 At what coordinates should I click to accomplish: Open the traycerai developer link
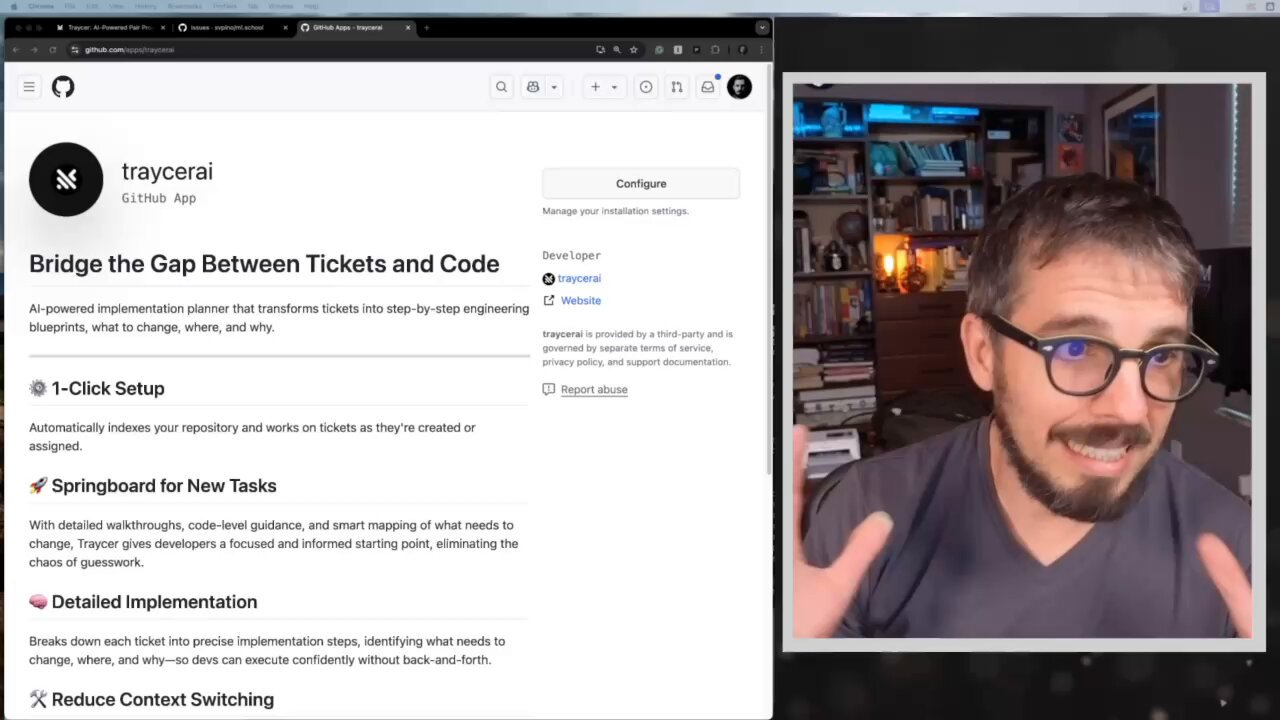click(579, 279)
